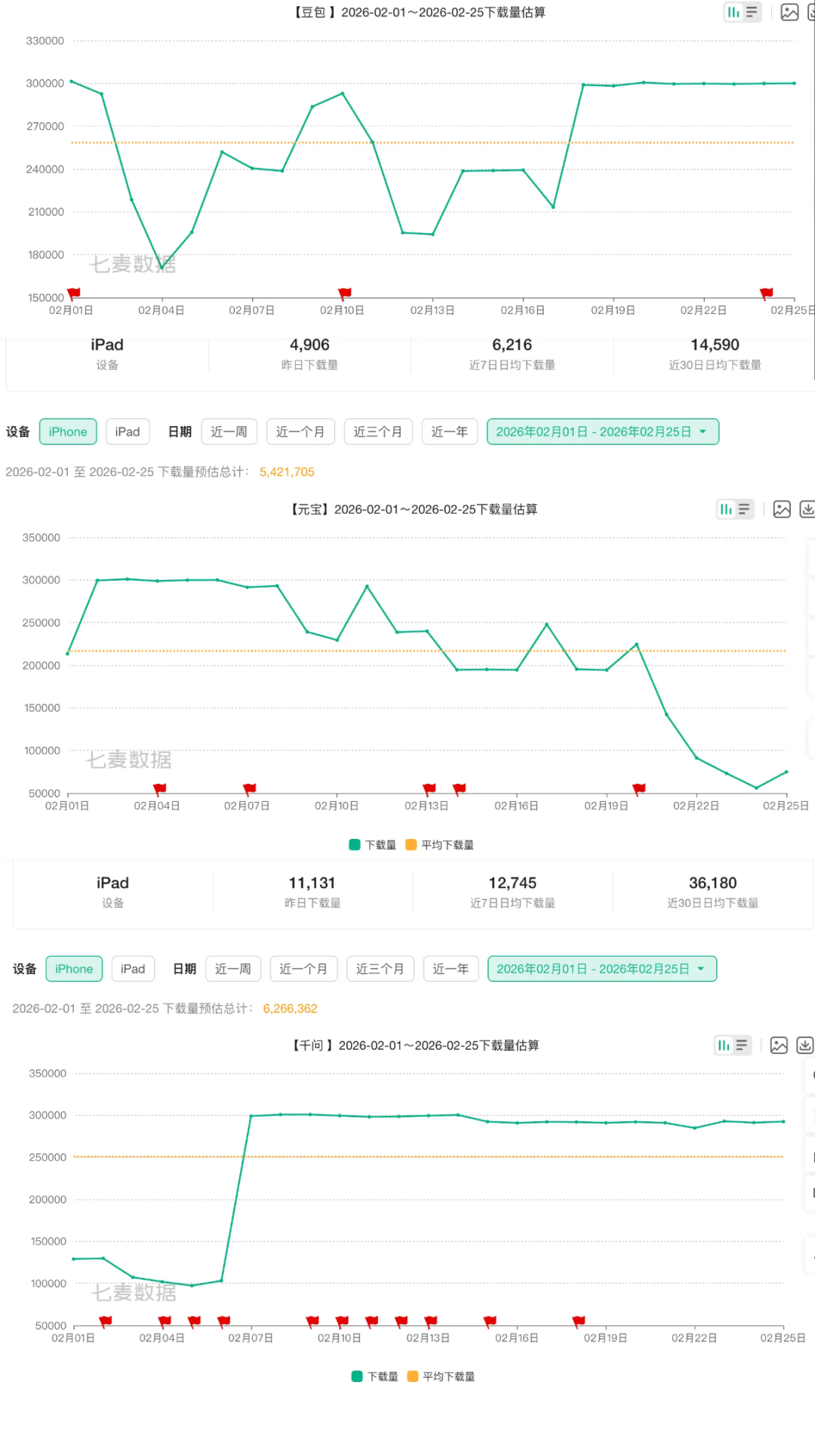The width and height of the screenshot is (815, 1456).
Task: Save 千问 chart as image
Action: 779,1045
